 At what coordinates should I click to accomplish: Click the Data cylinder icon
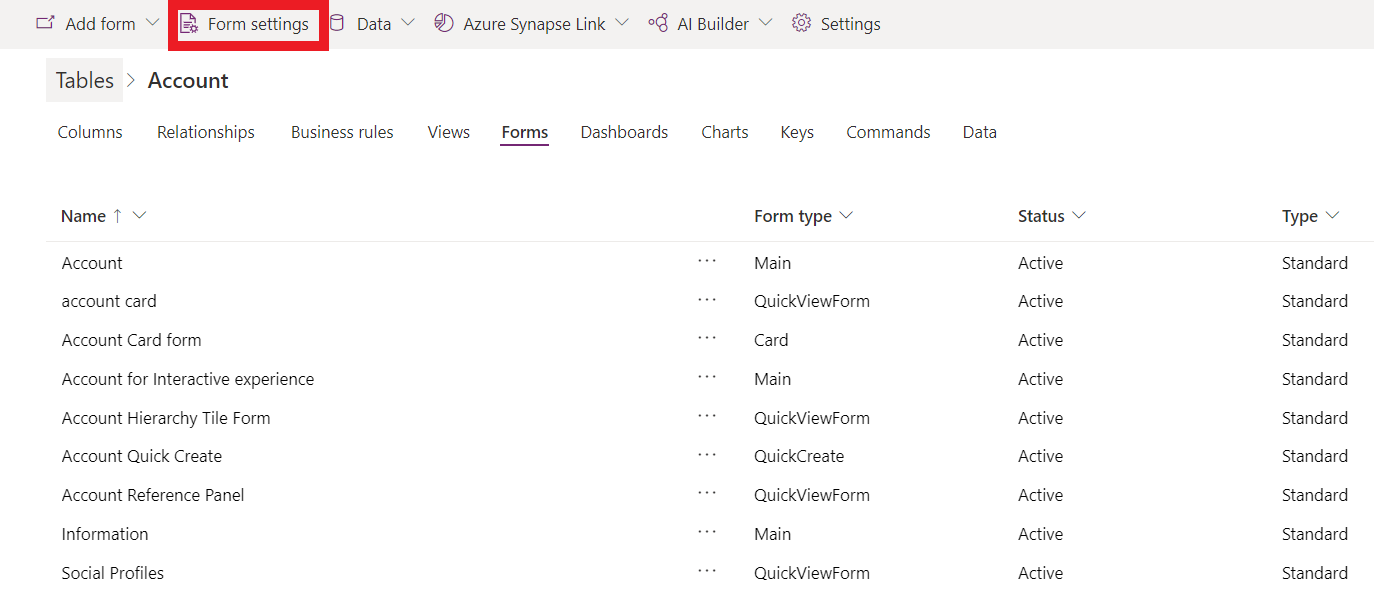[x=337, y=23]
